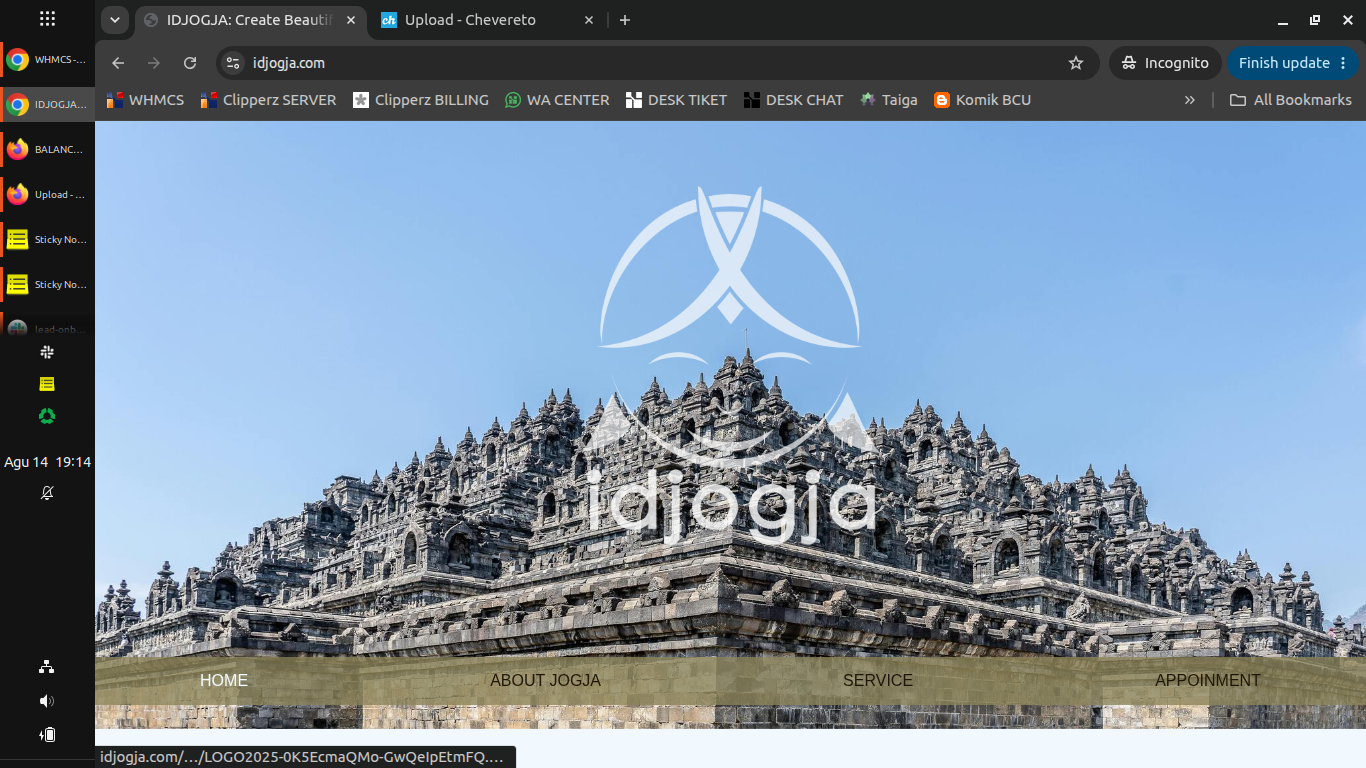Open the SERVICE menu item
The width and height of the screenshot is (1366, 768).
(x=878, y=681)
